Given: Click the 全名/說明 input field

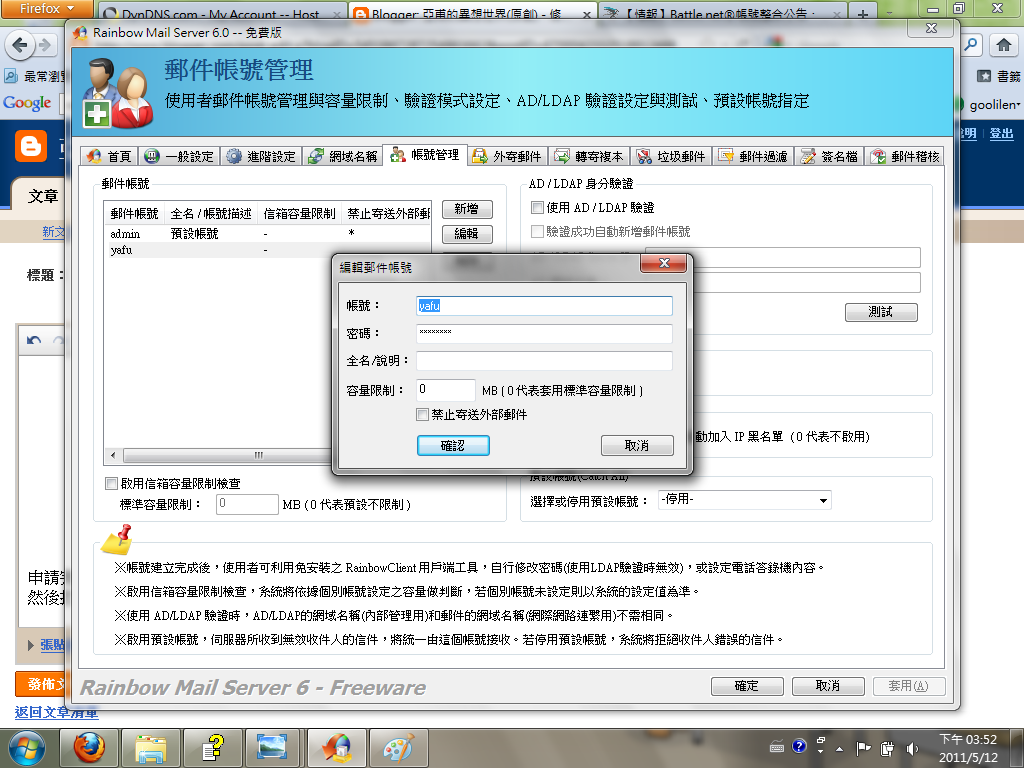Looking at the screenshot, I should (544, 360).
